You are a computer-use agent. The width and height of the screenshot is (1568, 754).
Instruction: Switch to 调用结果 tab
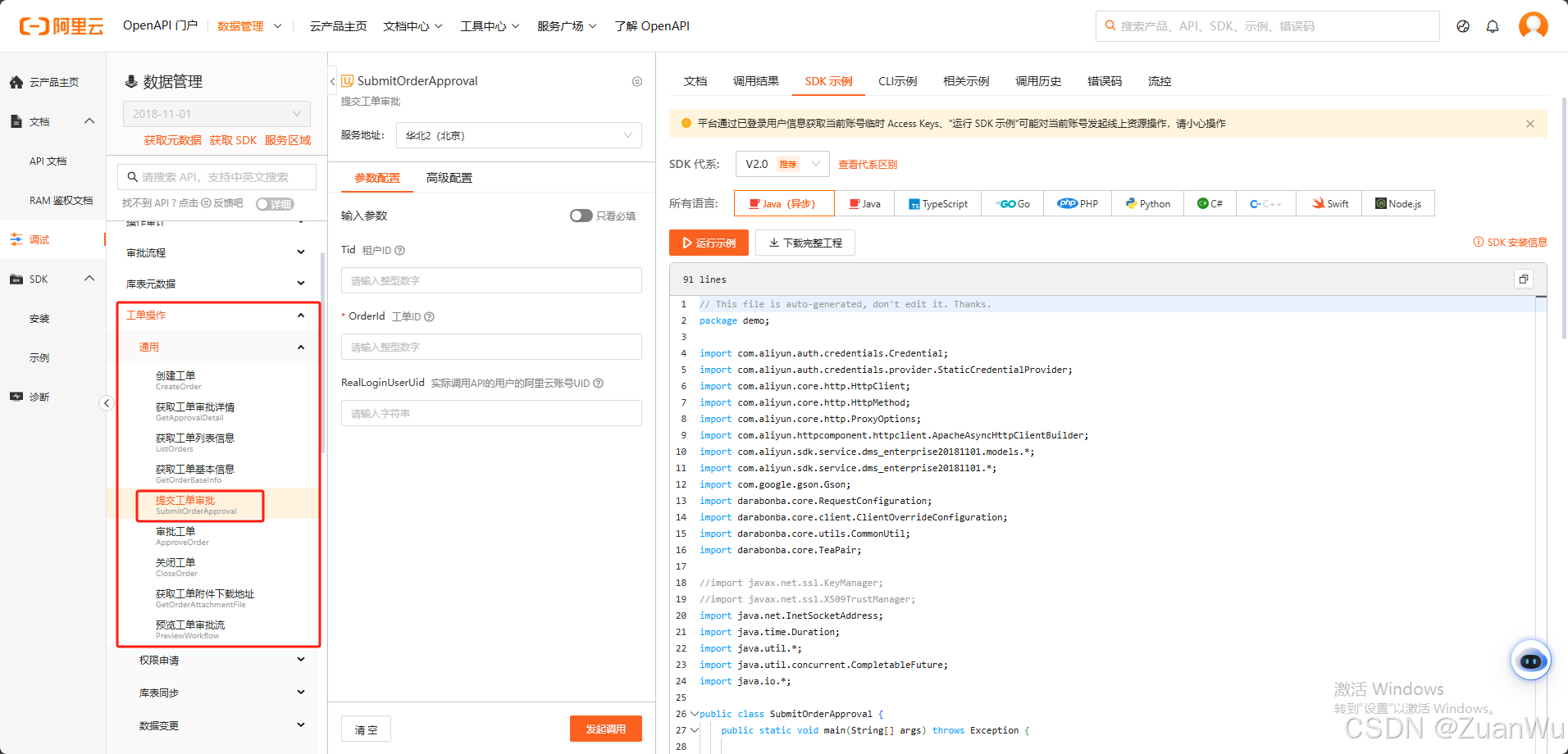click(756, 81)
